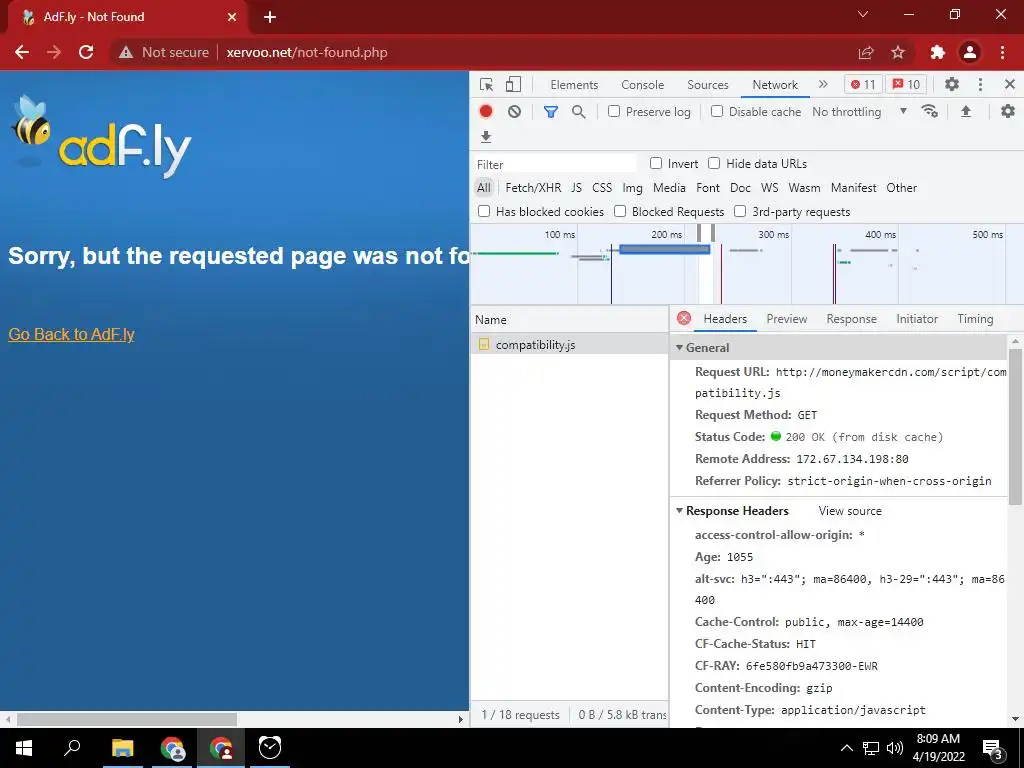Screen dimensions: 1024x768
Task: Open Chrome three-dot menu
Action: (1002, 52)
